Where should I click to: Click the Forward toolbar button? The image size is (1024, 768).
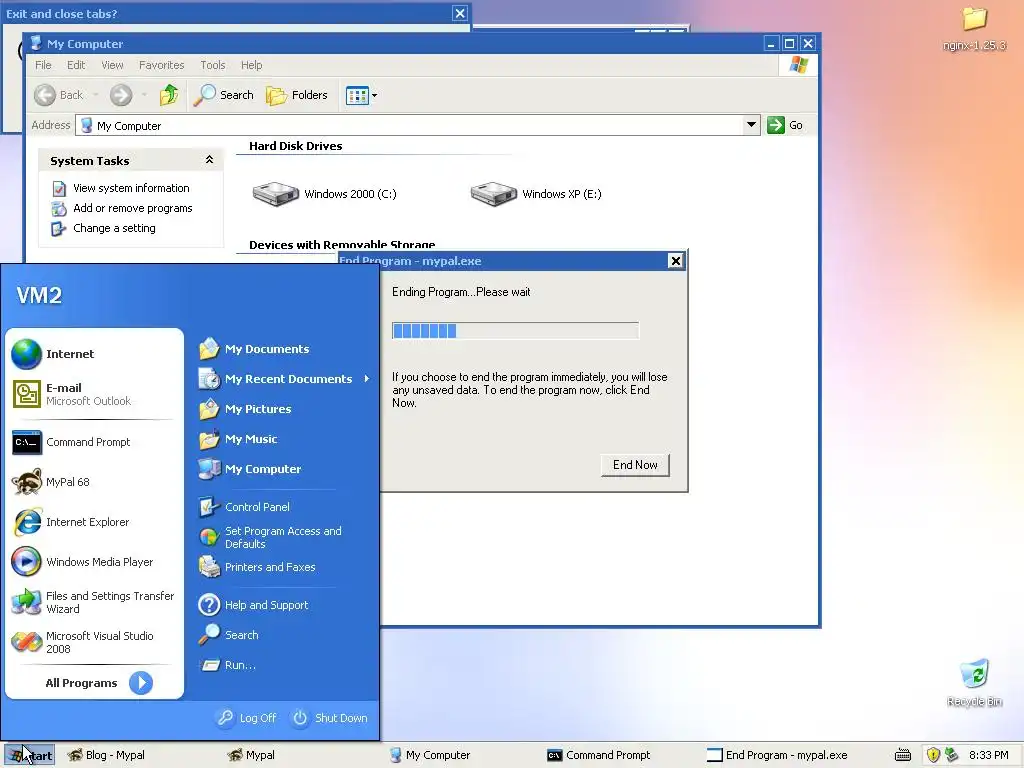121,95
